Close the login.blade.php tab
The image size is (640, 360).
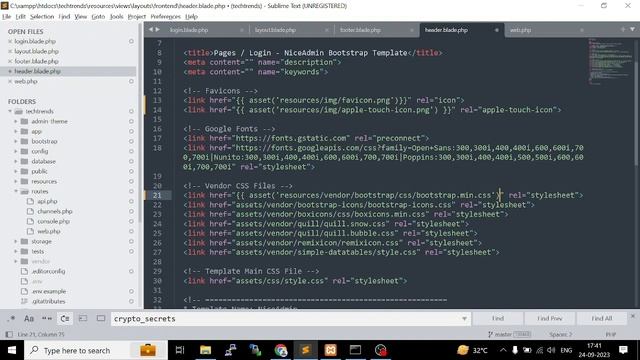click(242, 30)
